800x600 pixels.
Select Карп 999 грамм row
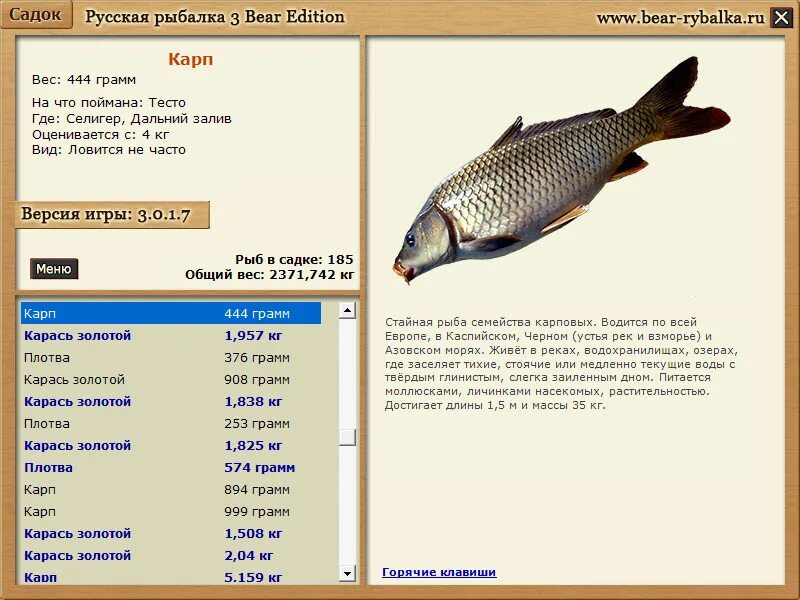(x=171, y=511)
